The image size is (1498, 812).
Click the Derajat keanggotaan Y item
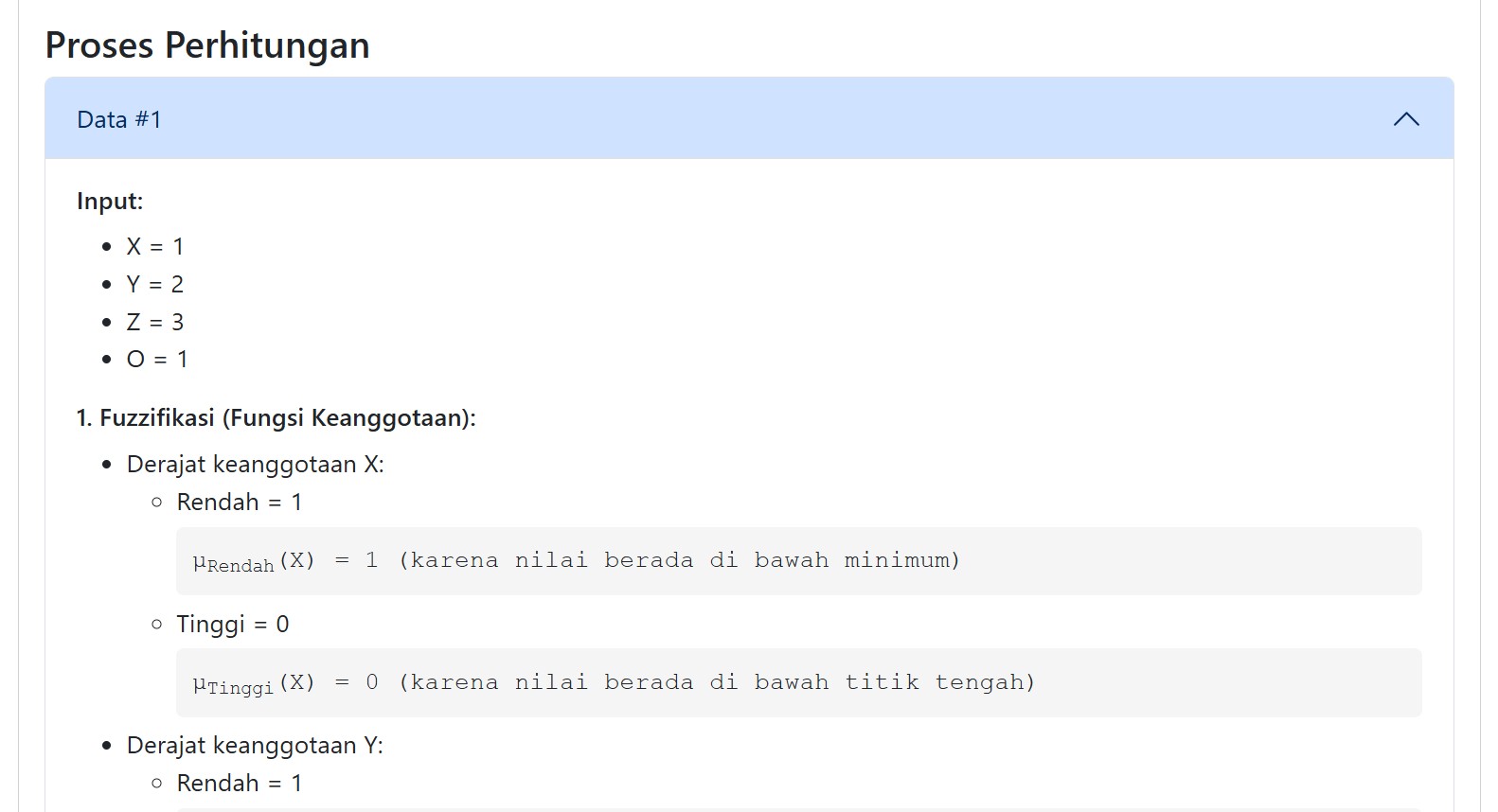click(x=256, y=746)
